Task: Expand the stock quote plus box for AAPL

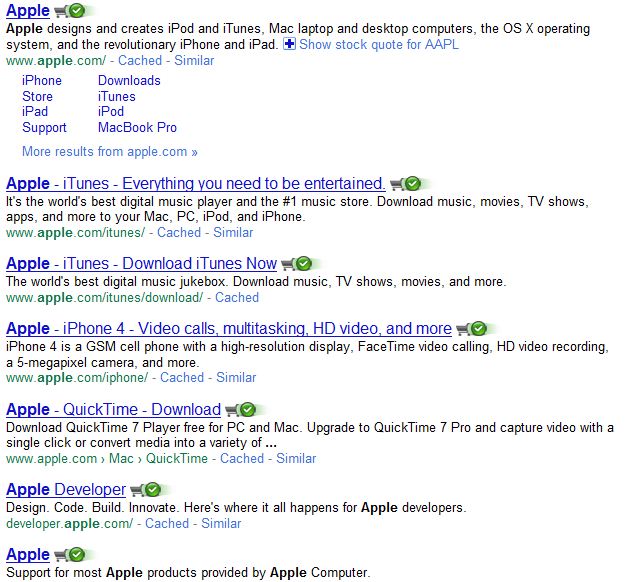Action: 289,44
